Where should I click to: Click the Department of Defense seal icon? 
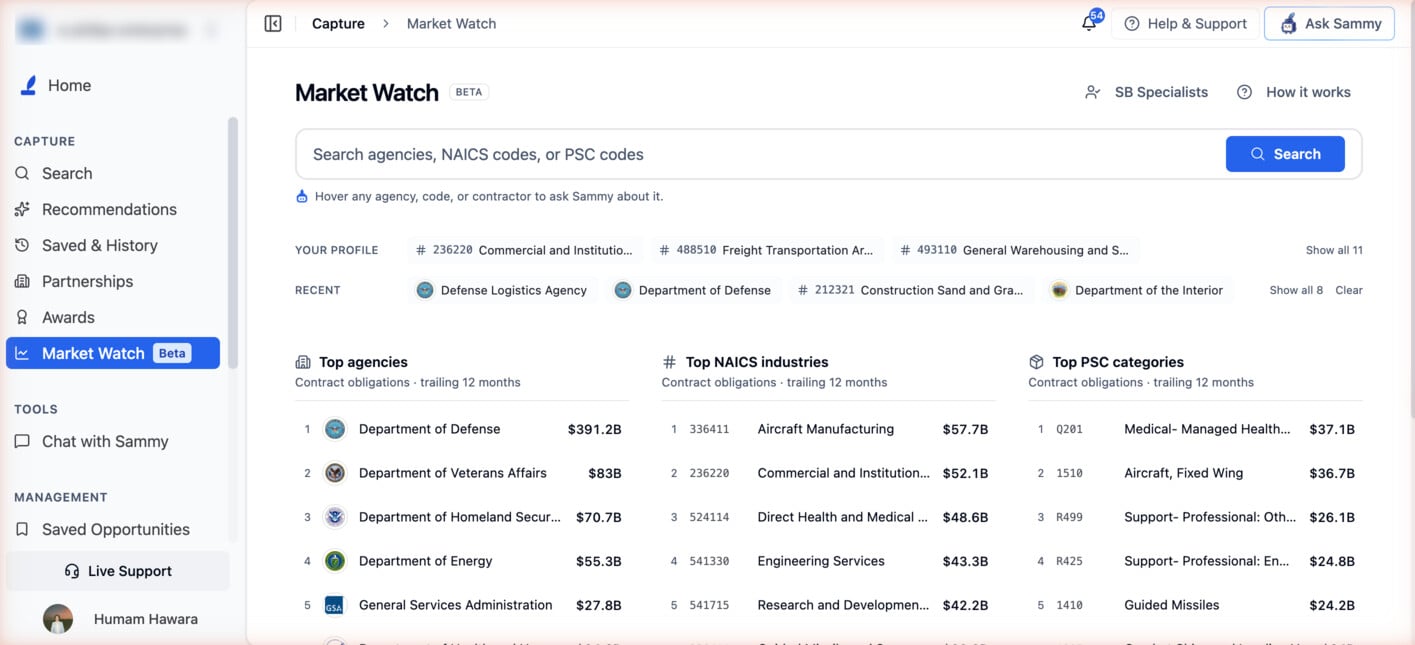tap(335, 429)
